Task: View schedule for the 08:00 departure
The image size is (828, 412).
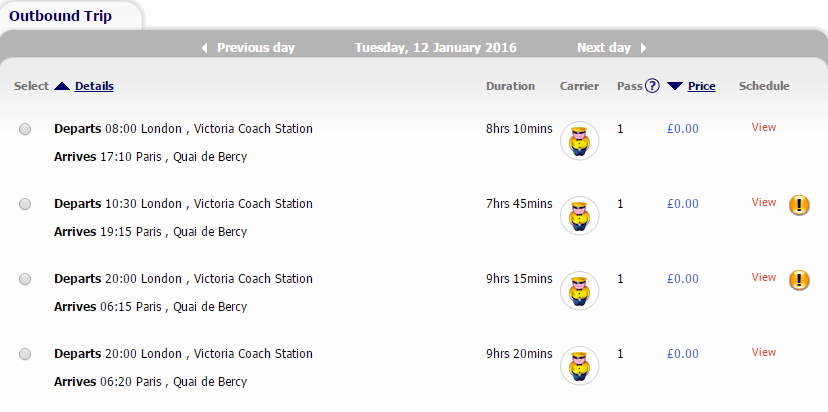Action: (764, 127)
